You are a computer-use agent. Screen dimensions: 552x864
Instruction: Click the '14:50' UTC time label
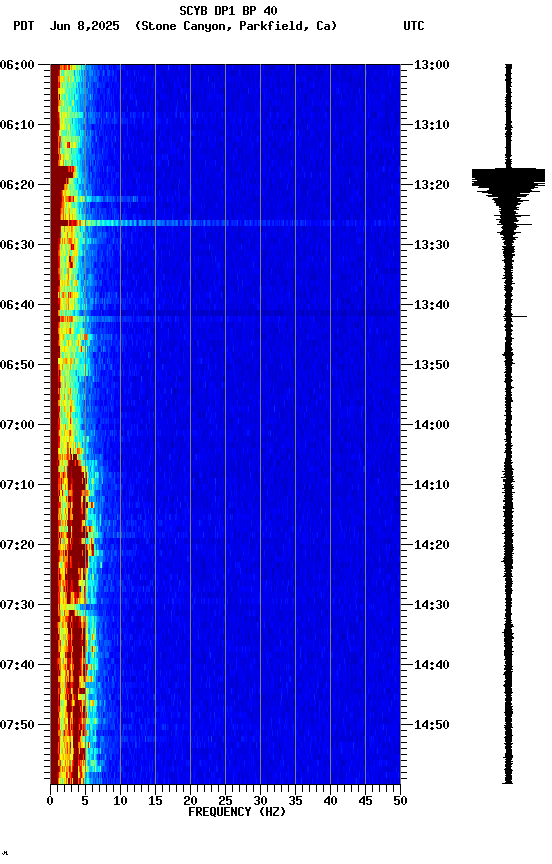pyautogui.click(x=432, y=725)
